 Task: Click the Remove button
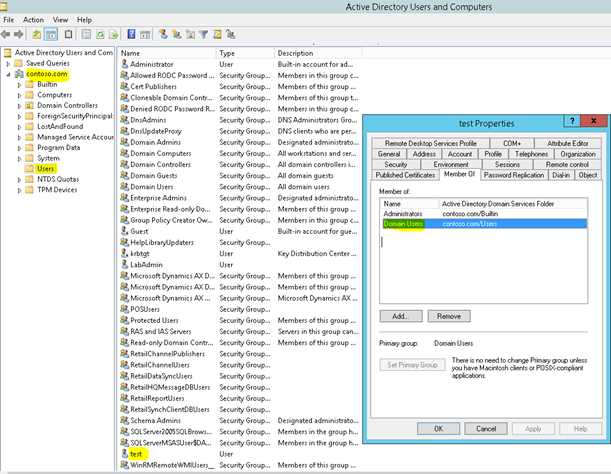(x=449, y=316)
